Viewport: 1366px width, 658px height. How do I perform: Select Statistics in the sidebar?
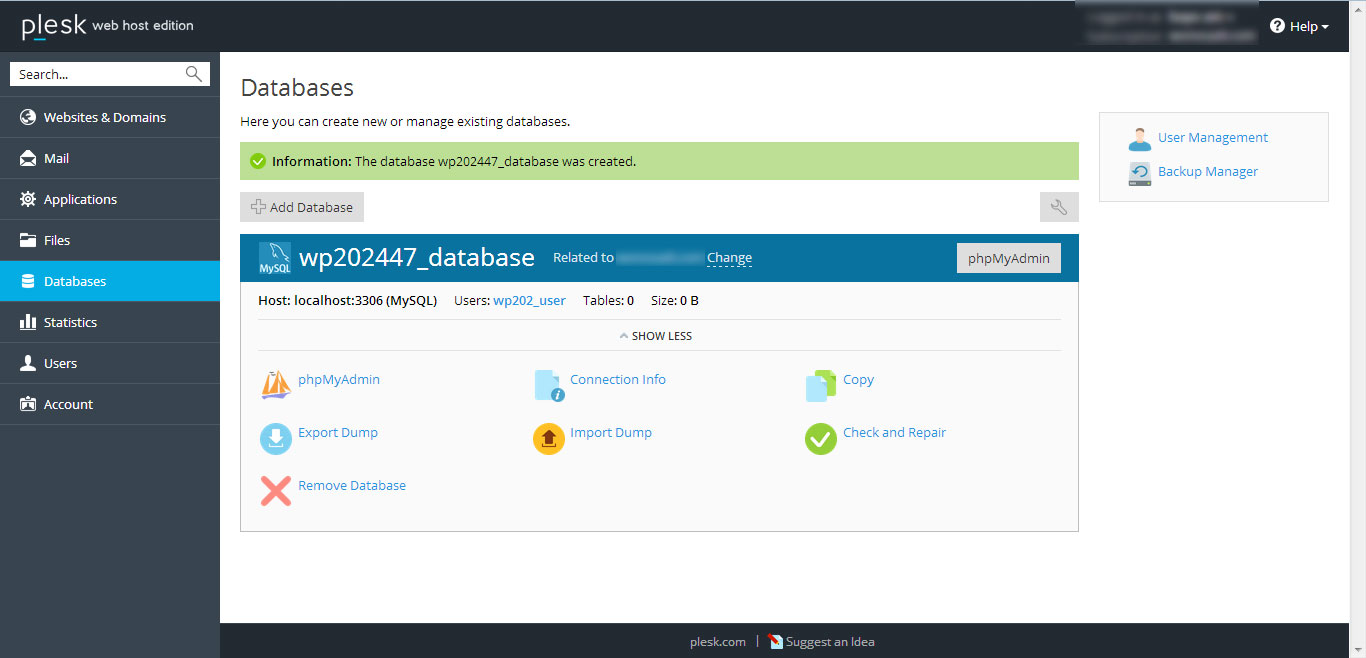(110, 322)
